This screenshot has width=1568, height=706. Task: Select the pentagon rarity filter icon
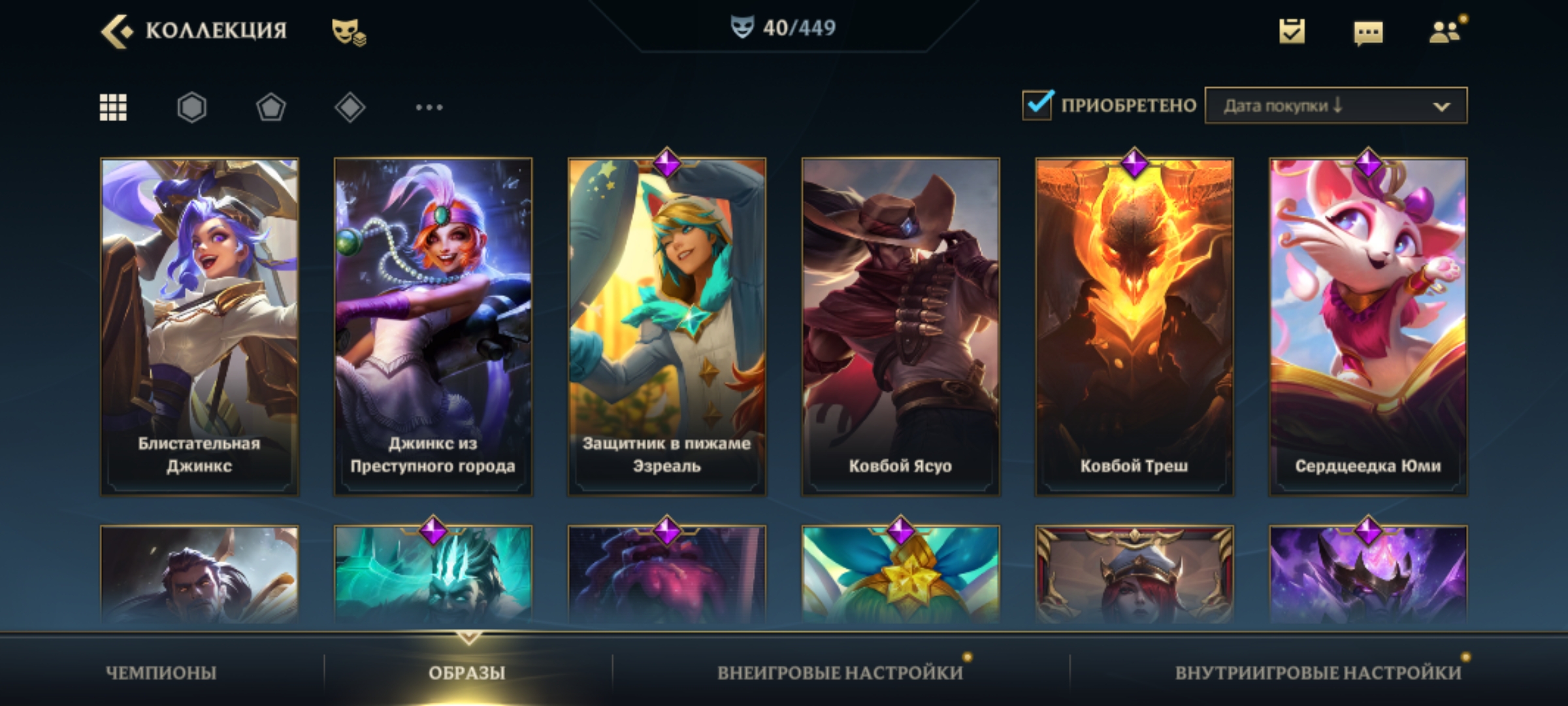click(x=270, y=107)
